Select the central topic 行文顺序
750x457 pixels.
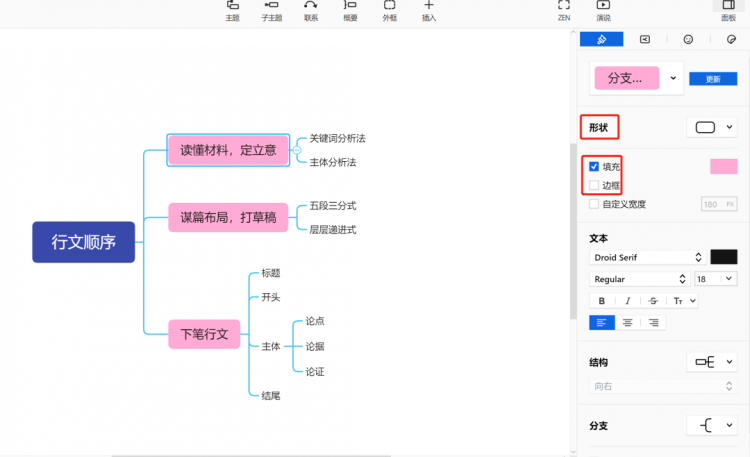pos(84,242)
